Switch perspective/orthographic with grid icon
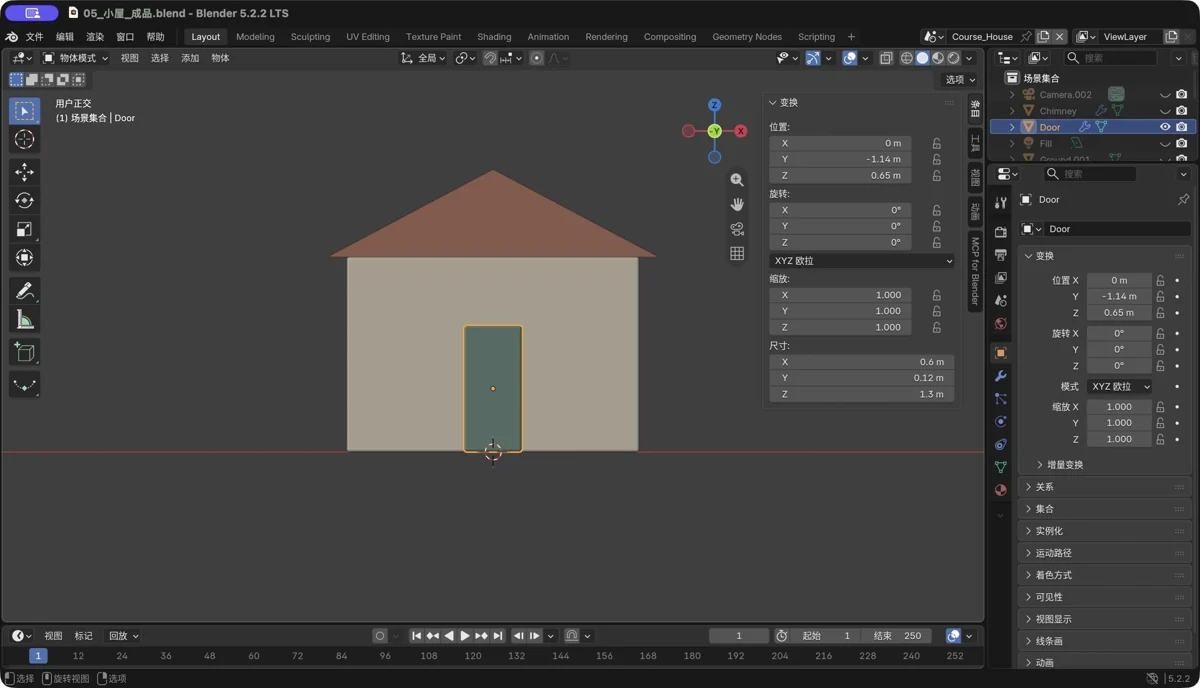Image resolution: width=1200 pixels, height=688 pixels. [737, 253]
